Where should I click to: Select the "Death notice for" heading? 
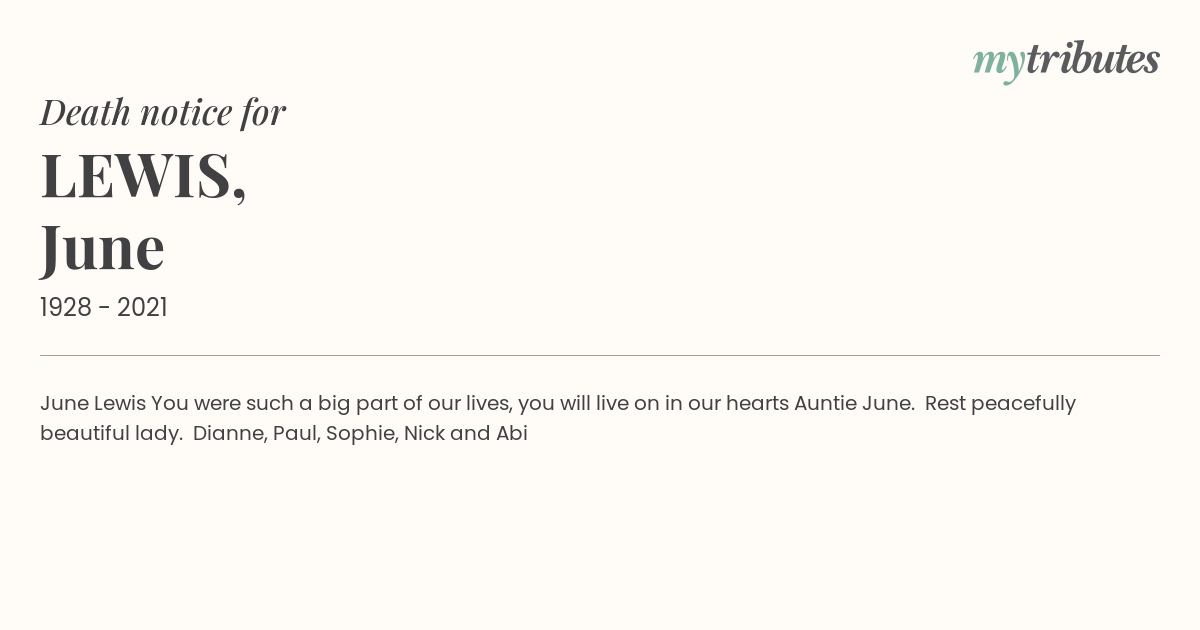coord(163,113)
